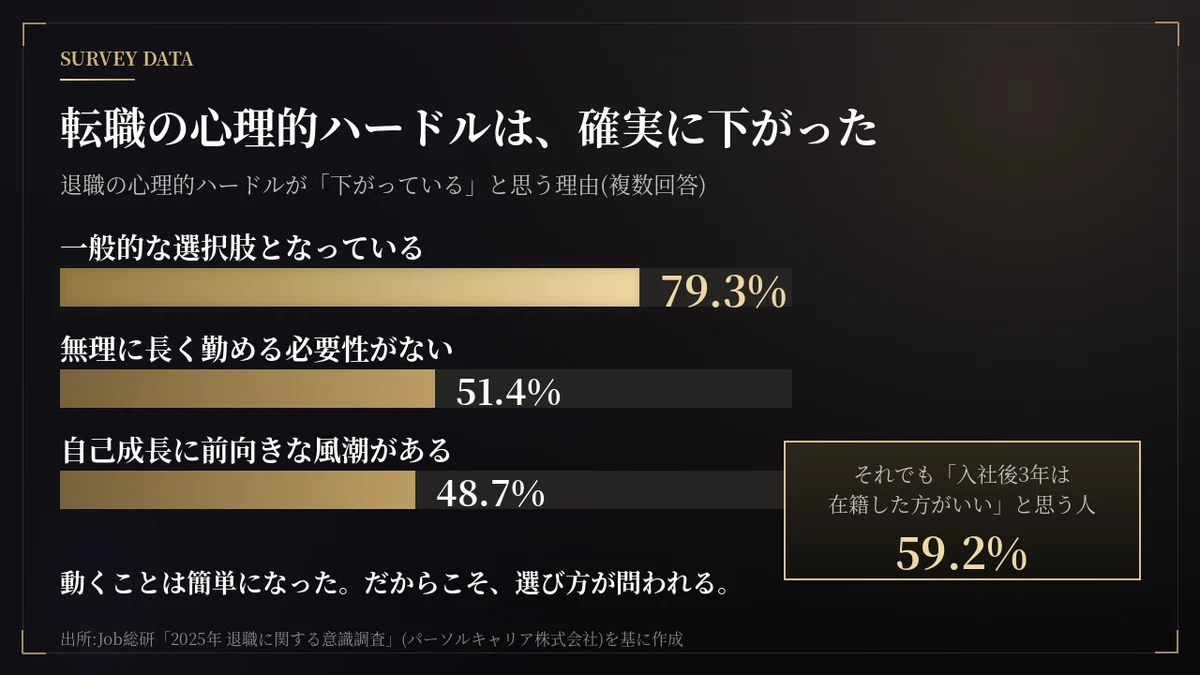The image size is (1200, 675).
Task: Click the label 無理に長く勤める必要性がない
Action: pos(257,349)
